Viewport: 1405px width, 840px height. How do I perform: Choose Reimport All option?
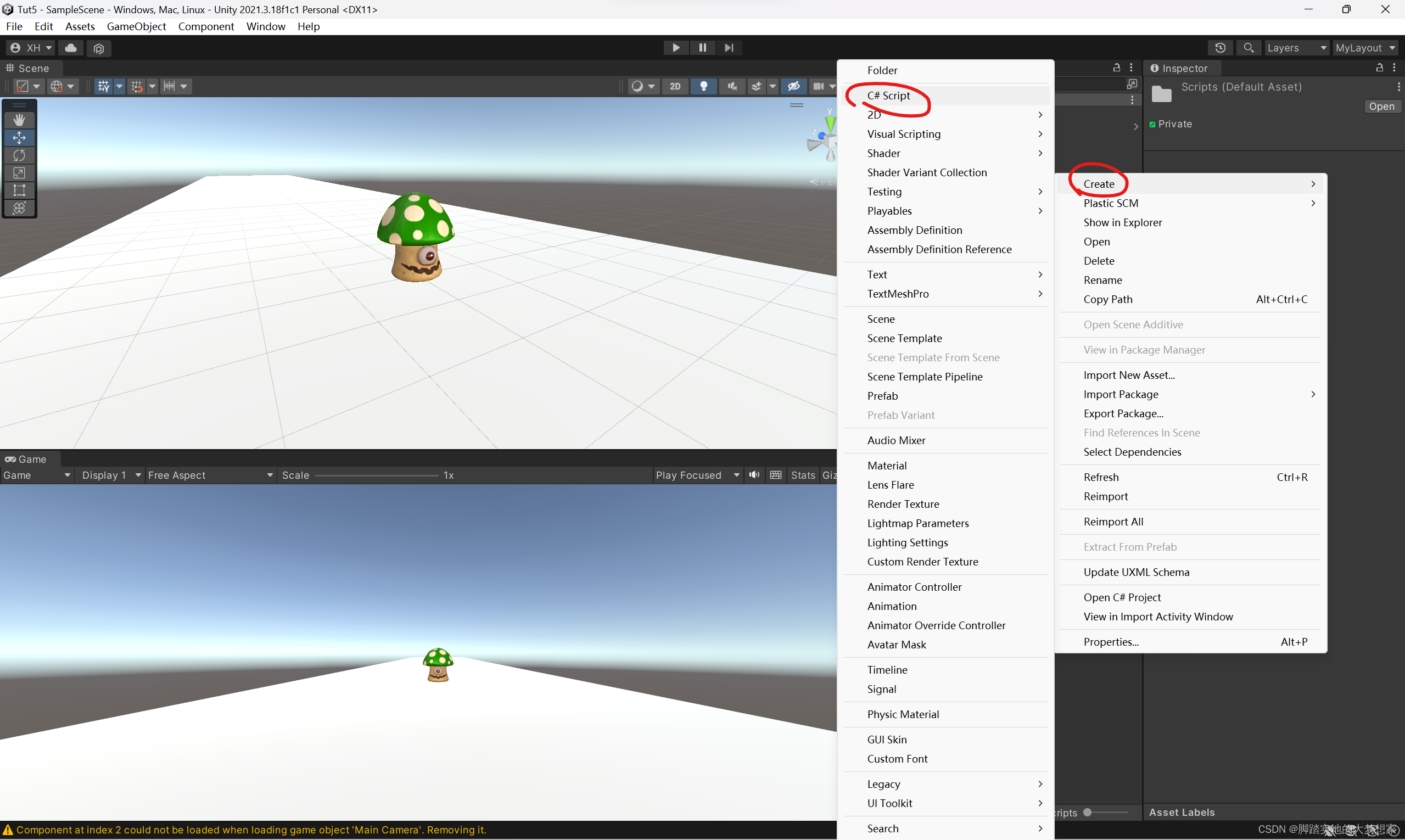coord(1191,522)
